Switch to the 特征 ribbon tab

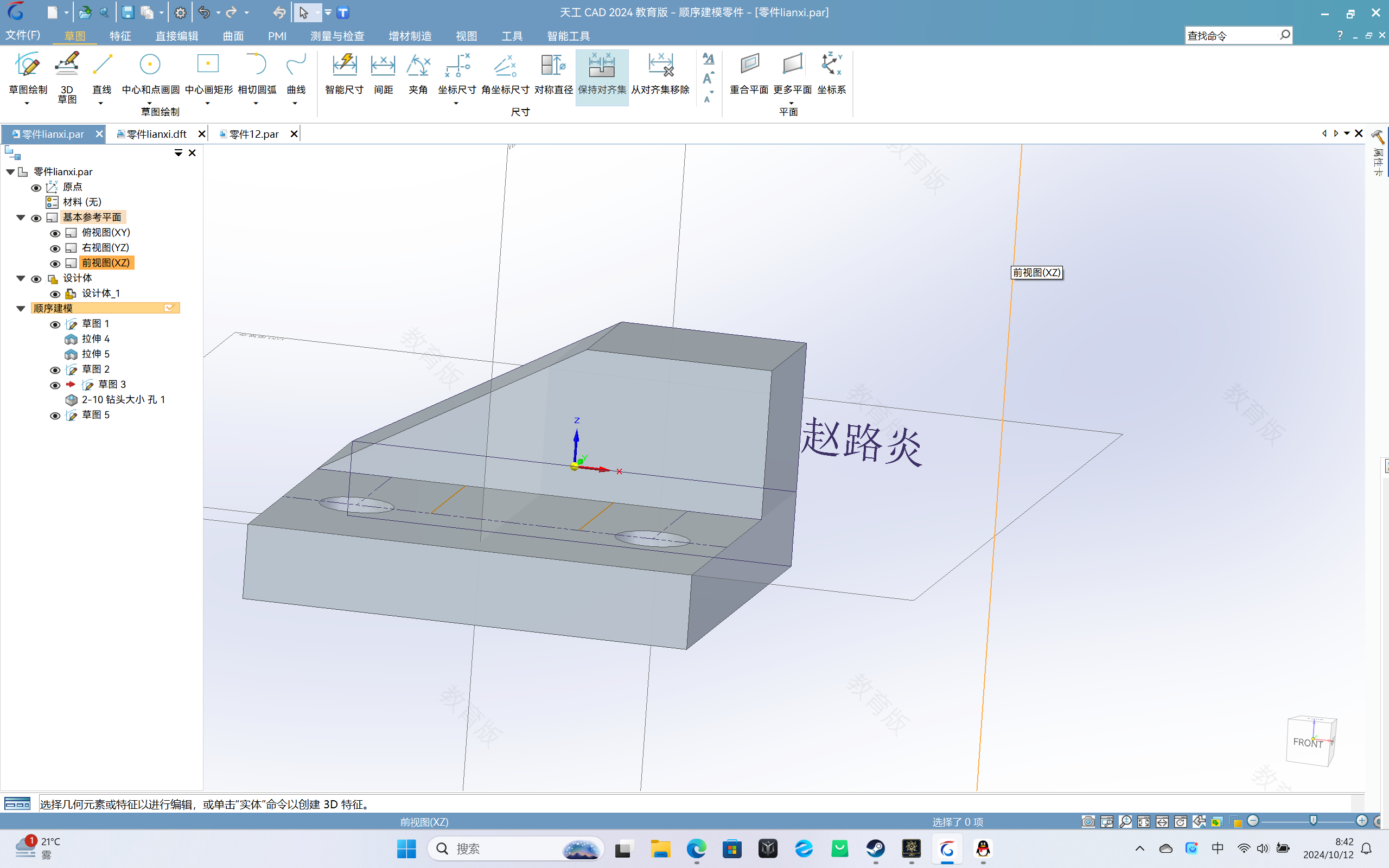[120, 36]
